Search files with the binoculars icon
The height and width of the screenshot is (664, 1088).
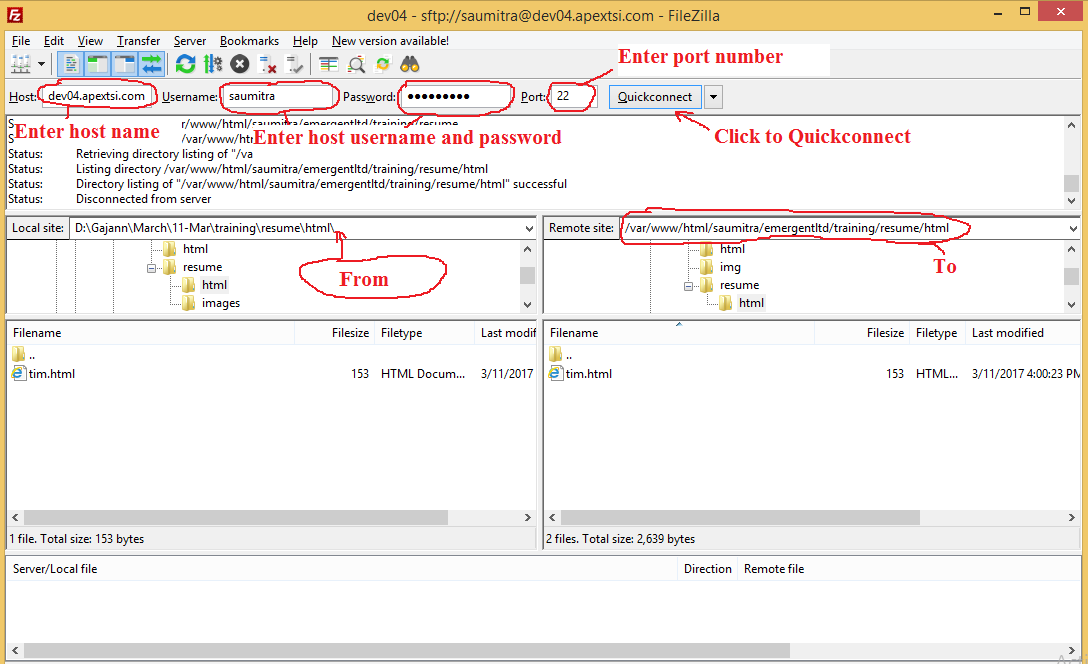(x=410, y=65)
